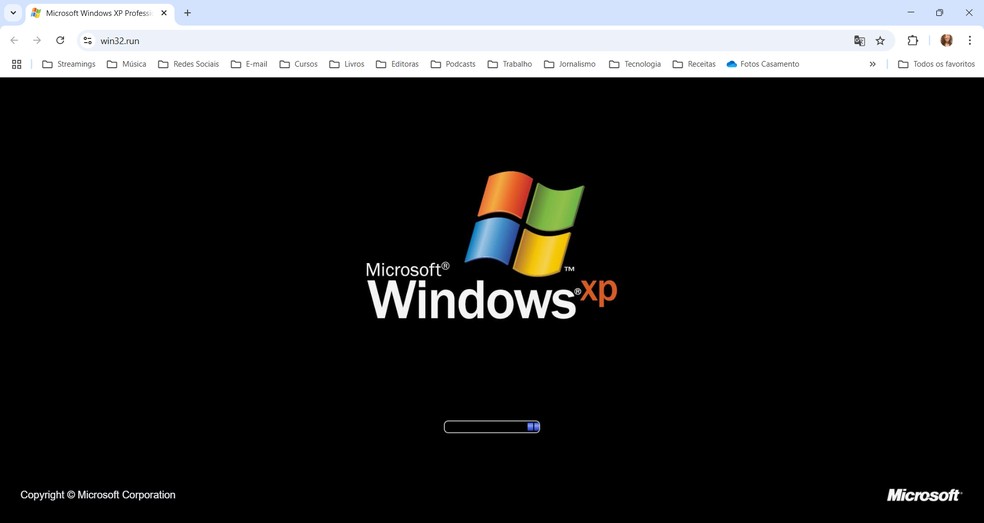The width and height of the screenshot is (984, 523).
Task: Open the Receitas bookmark folder
Action: point(693,64)
